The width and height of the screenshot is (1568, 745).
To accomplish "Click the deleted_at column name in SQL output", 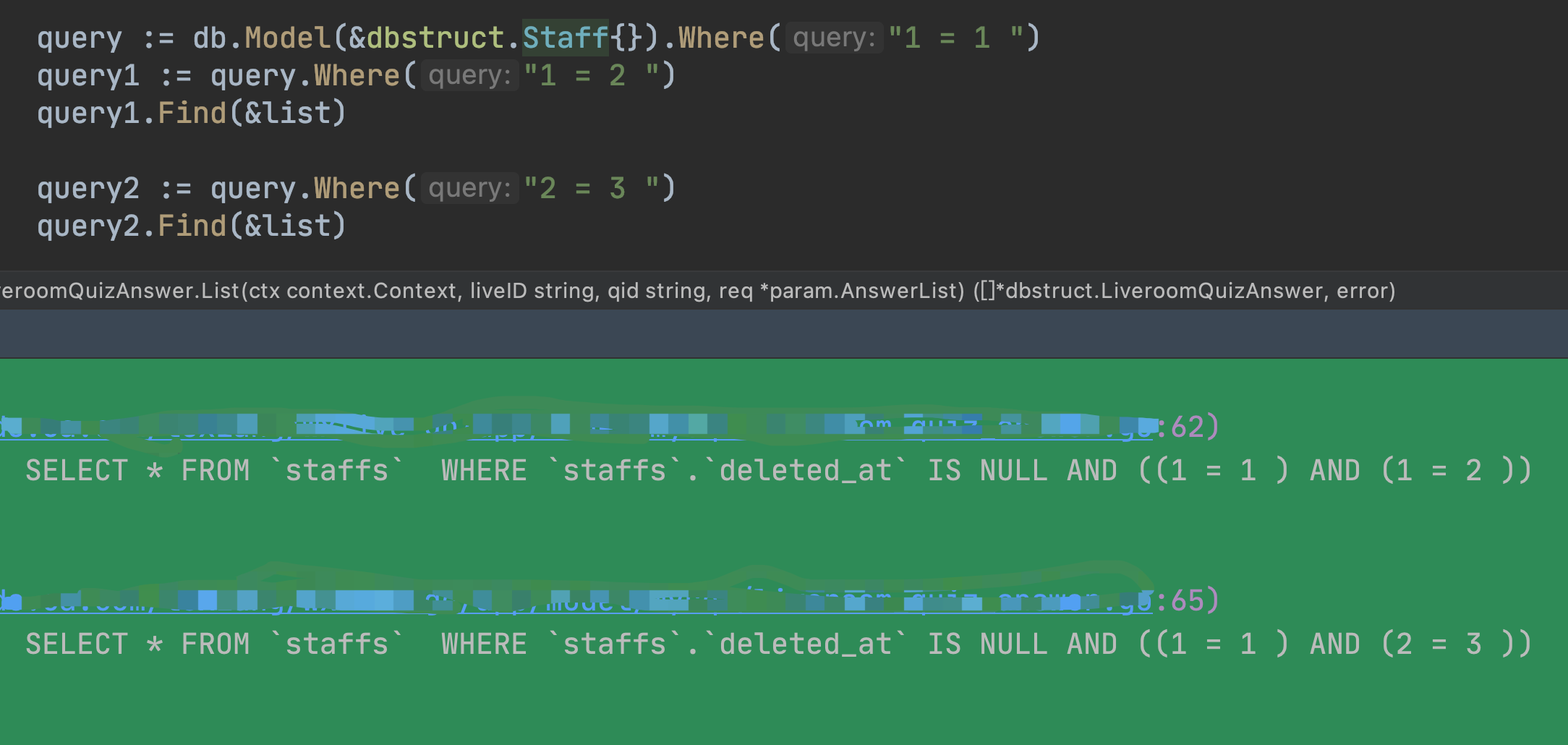I will 805,469.
